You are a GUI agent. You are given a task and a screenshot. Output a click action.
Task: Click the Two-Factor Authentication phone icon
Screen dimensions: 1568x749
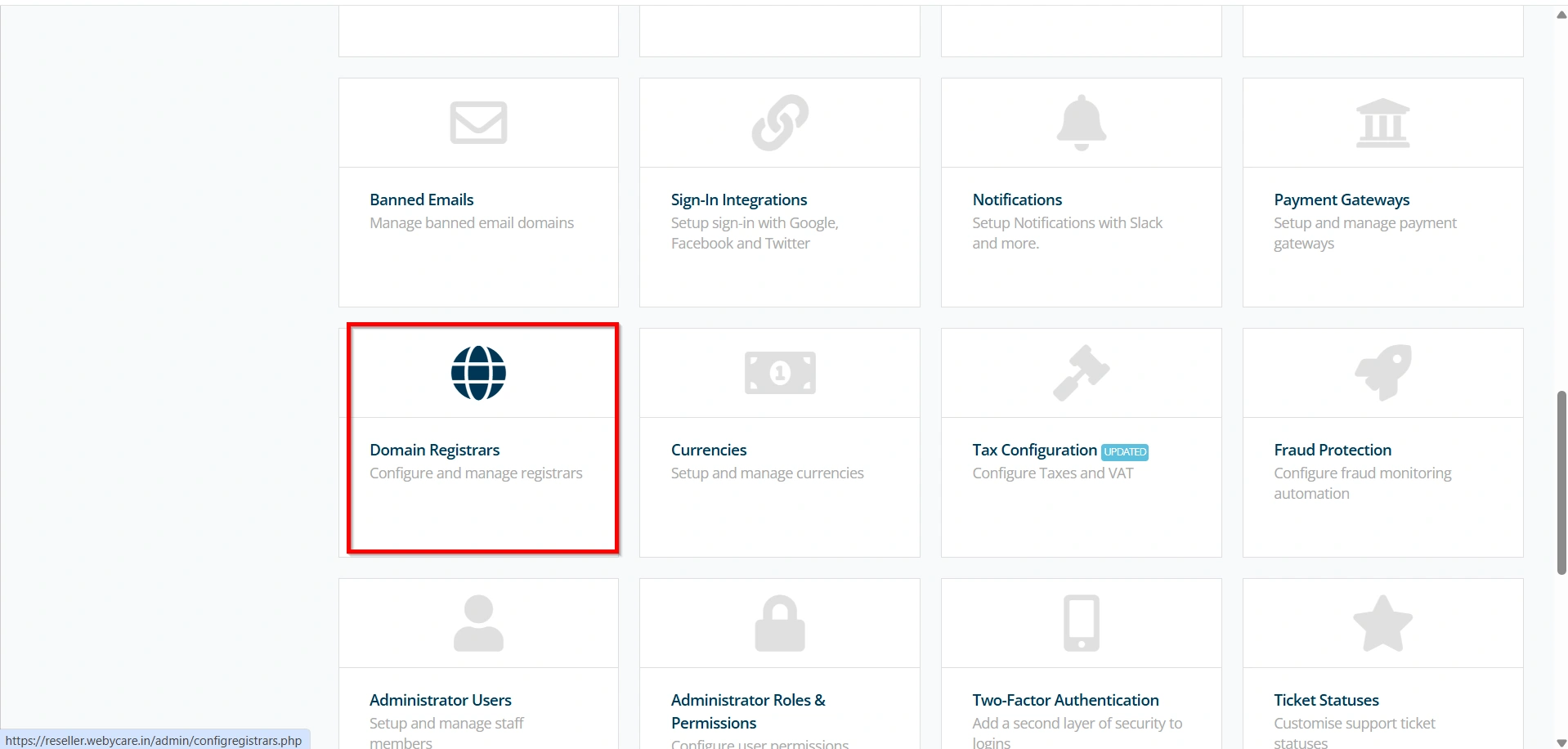pyautogui.click(x=1081, y=623)
